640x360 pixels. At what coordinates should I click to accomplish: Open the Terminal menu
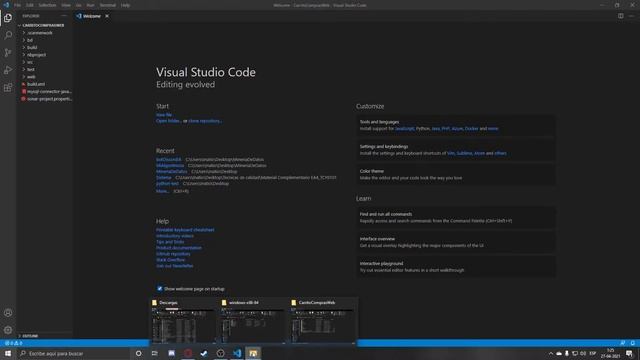tap(108, 5)
